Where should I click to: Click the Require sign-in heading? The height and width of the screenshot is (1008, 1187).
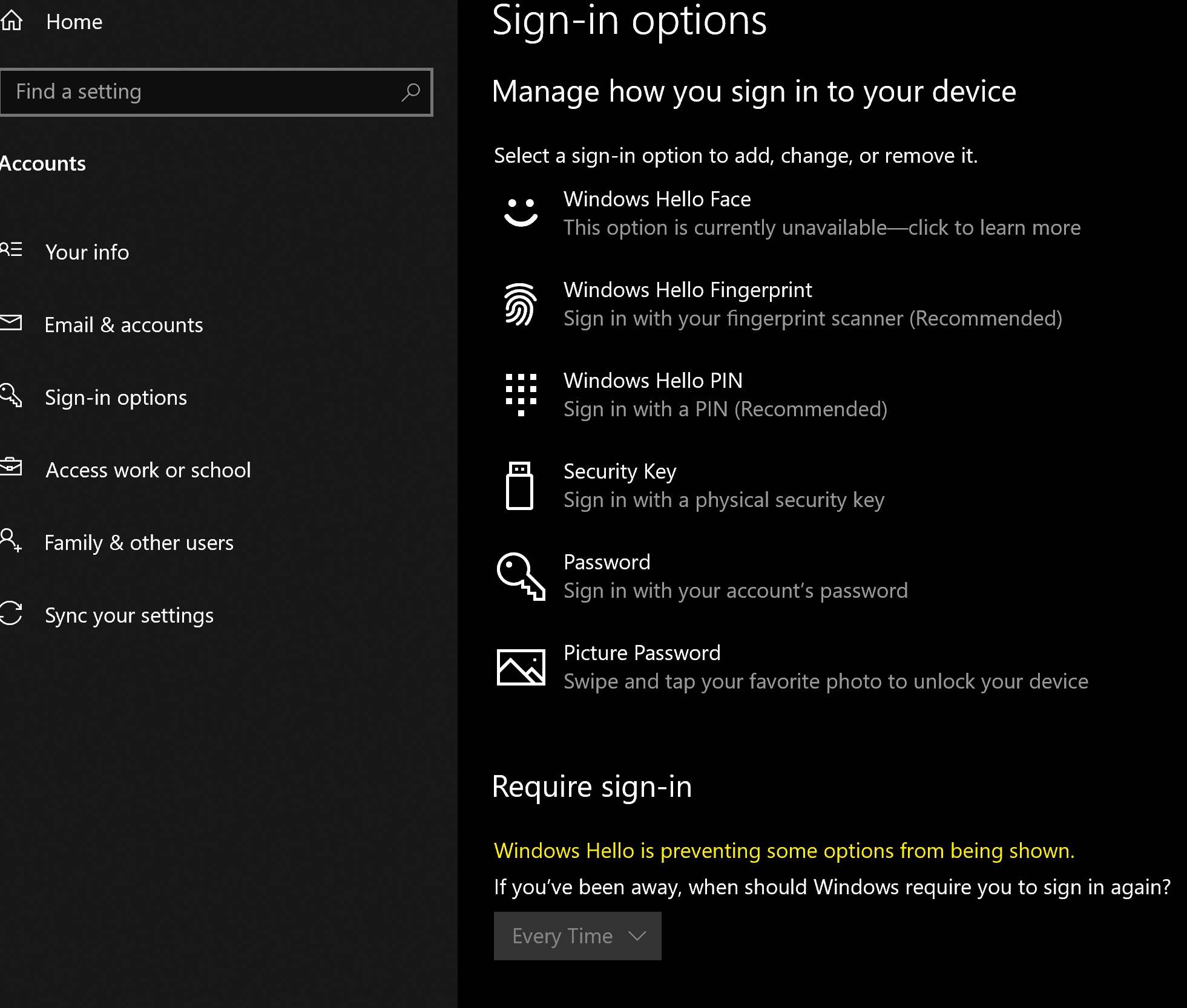591,787
